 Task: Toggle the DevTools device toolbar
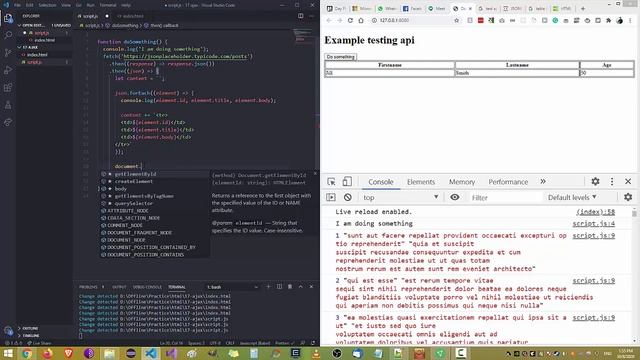[347, 182]
